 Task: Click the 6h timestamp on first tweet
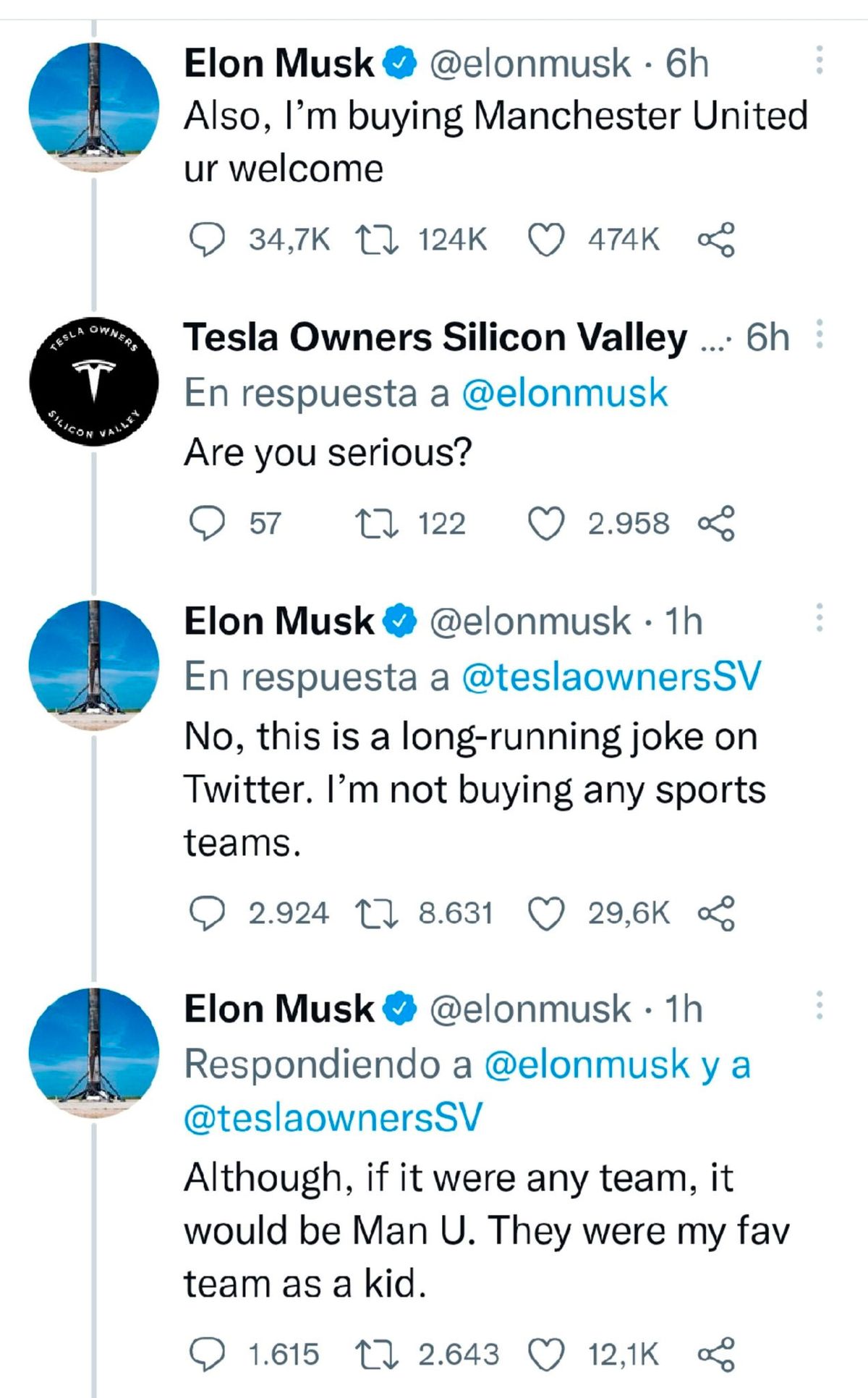click(686, 63)
